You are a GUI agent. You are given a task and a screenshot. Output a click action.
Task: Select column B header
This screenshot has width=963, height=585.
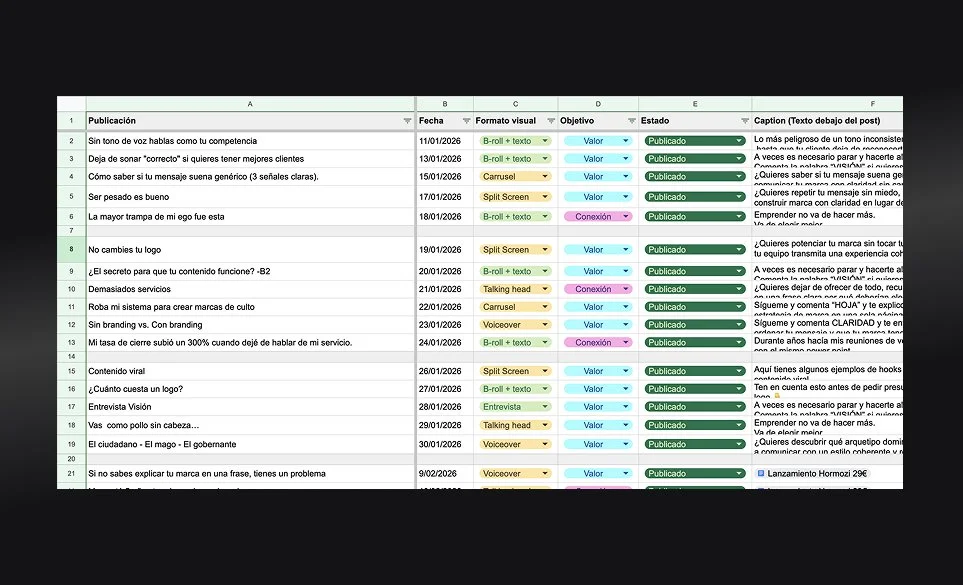[445, 104]
